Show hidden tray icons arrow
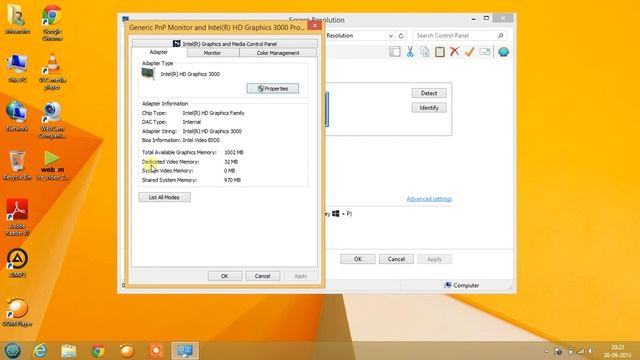The height and width of the screenshot is (360, 640). click(x=546, y=351)
